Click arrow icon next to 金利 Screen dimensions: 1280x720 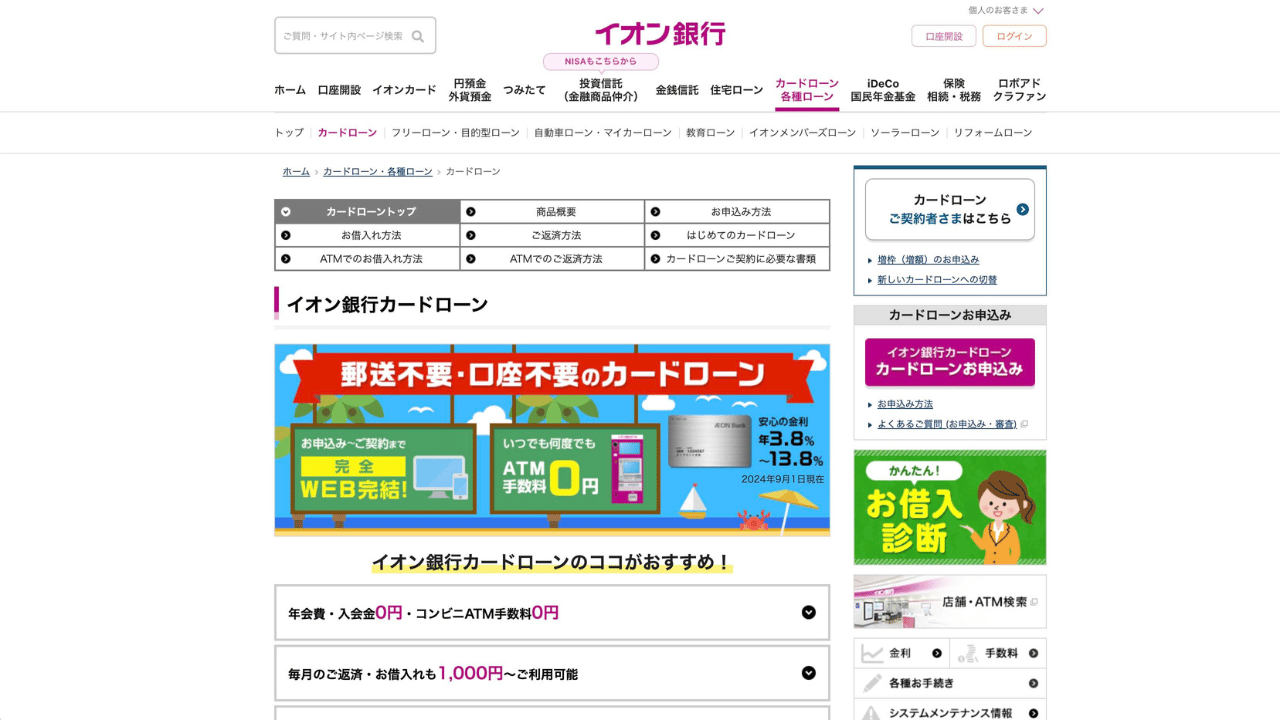(x=937, y=653)
